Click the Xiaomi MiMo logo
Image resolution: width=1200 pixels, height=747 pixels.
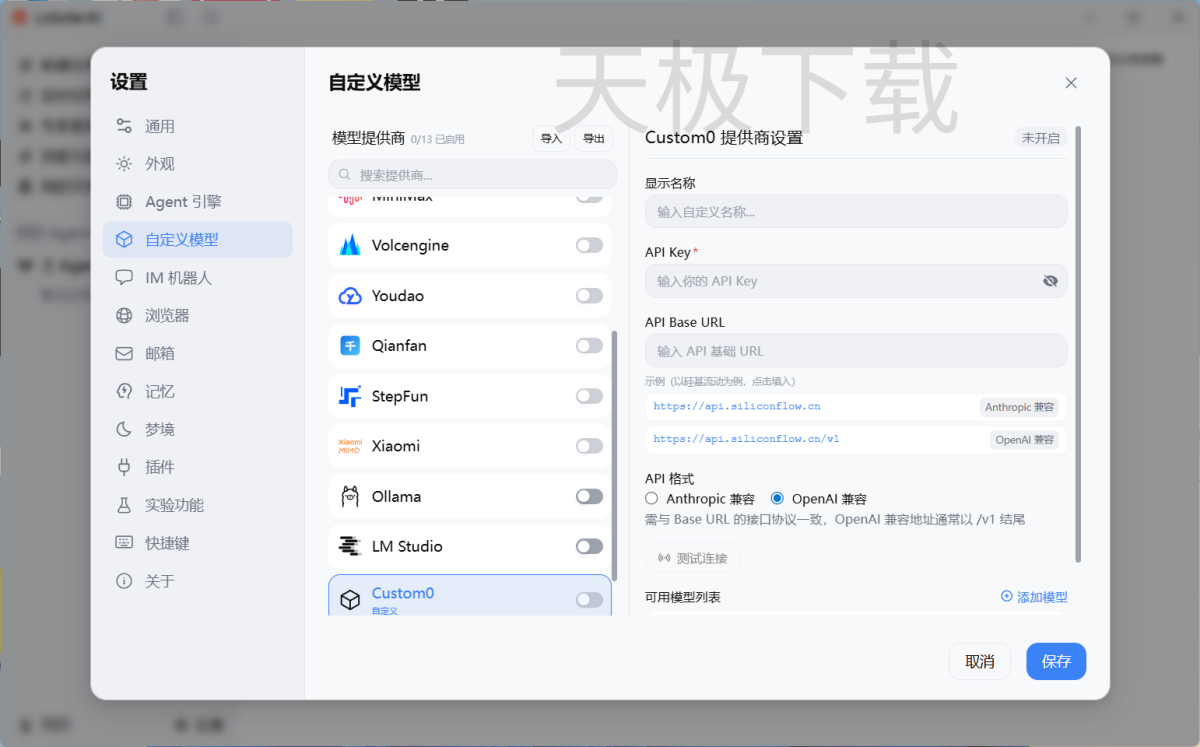(350, 446)
